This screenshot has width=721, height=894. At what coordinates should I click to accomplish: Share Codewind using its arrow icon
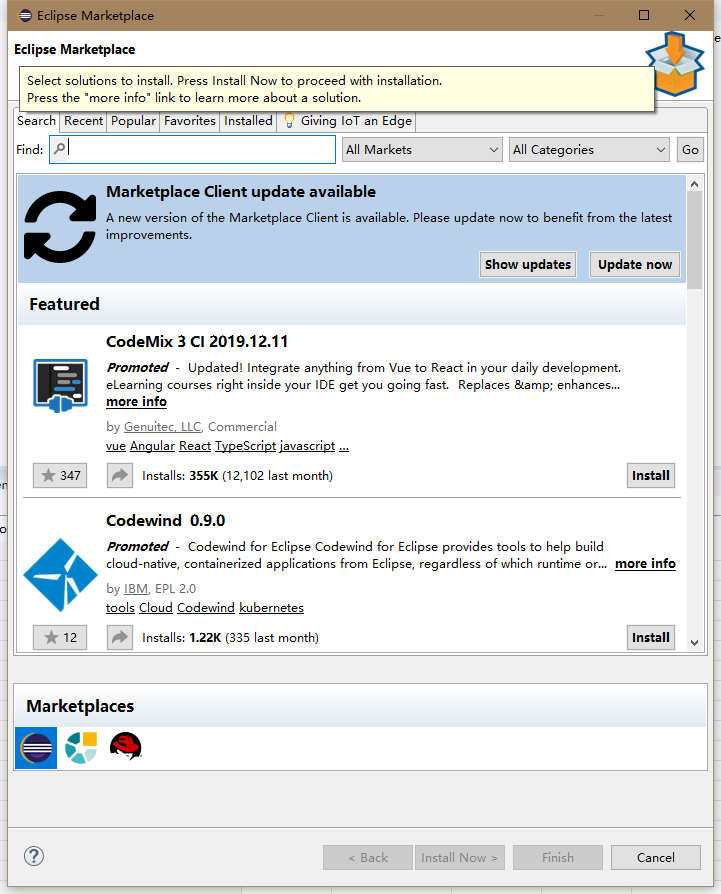tap(120, 637)
